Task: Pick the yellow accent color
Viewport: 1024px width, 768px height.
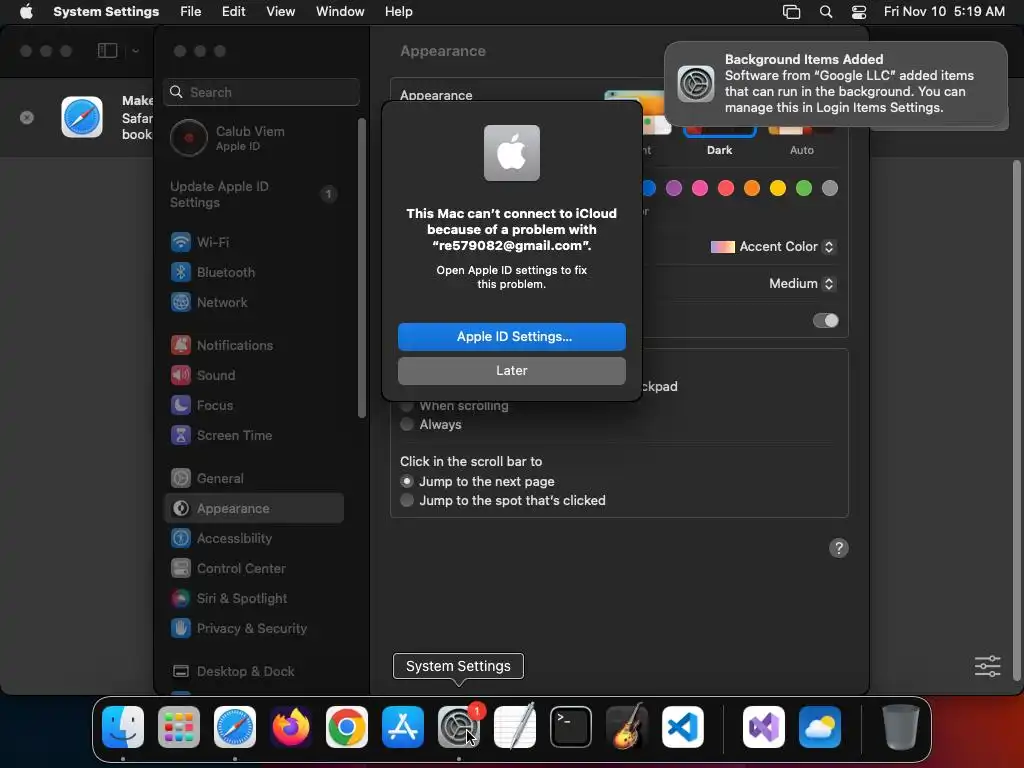Action: [778, 189]
